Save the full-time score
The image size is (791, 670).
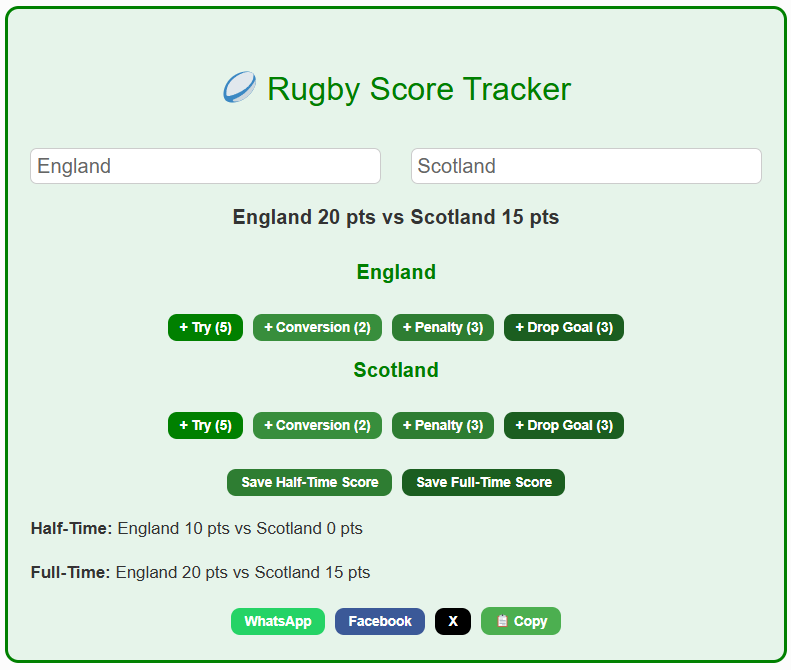483,482
